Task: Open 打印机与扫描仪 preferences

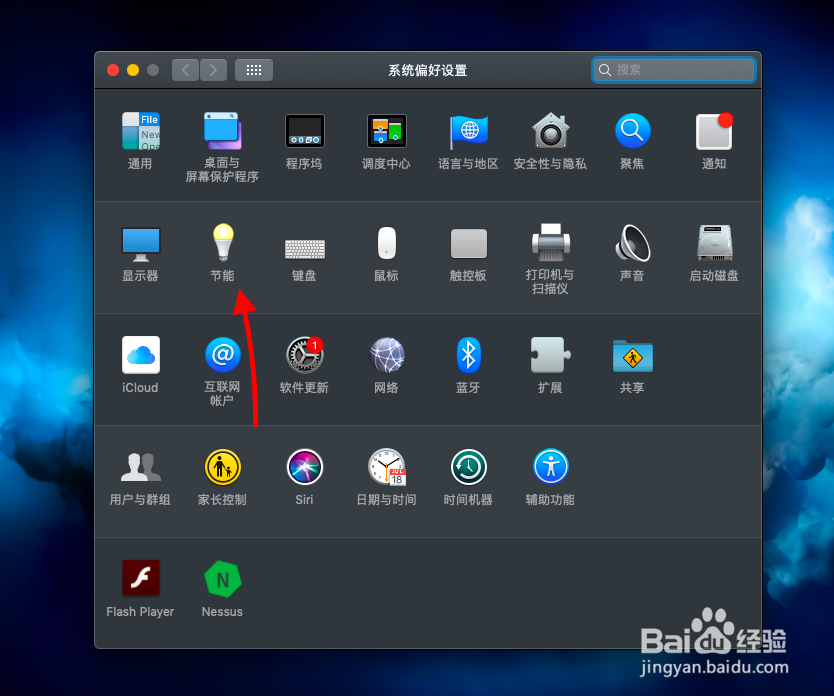Action: coord(551,242)
